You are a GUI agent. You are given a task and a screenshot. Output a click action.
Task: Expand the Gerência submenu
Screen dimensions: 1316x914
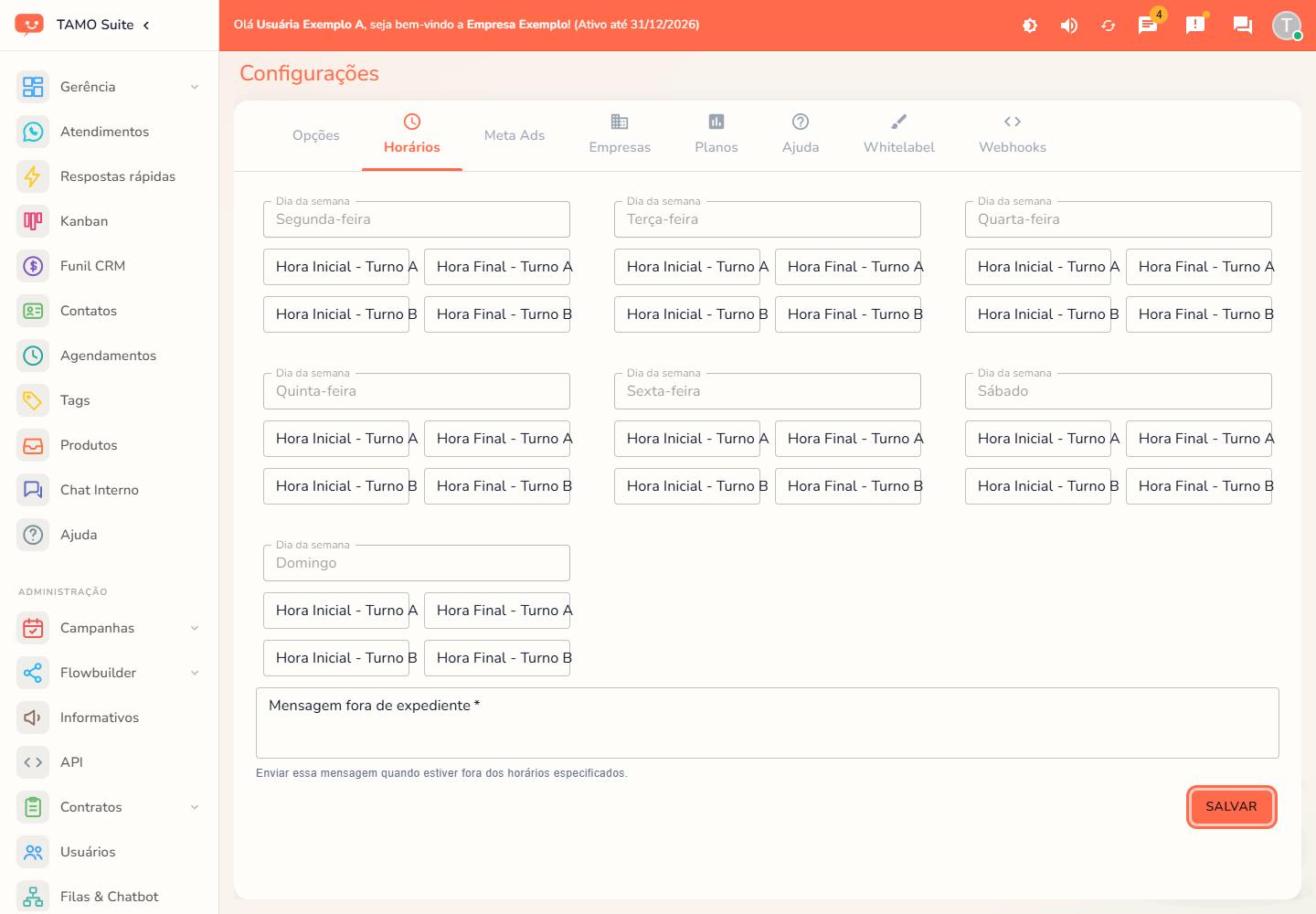coord(195,87)
